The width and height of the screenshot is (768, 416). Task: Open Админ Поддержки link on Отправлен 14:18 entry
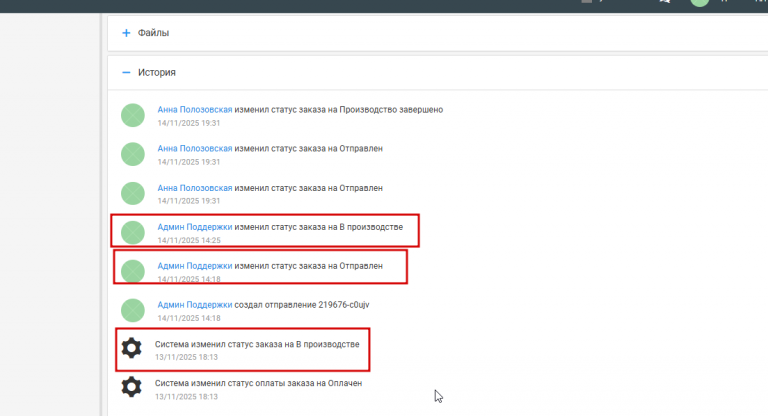coord(194,266)
